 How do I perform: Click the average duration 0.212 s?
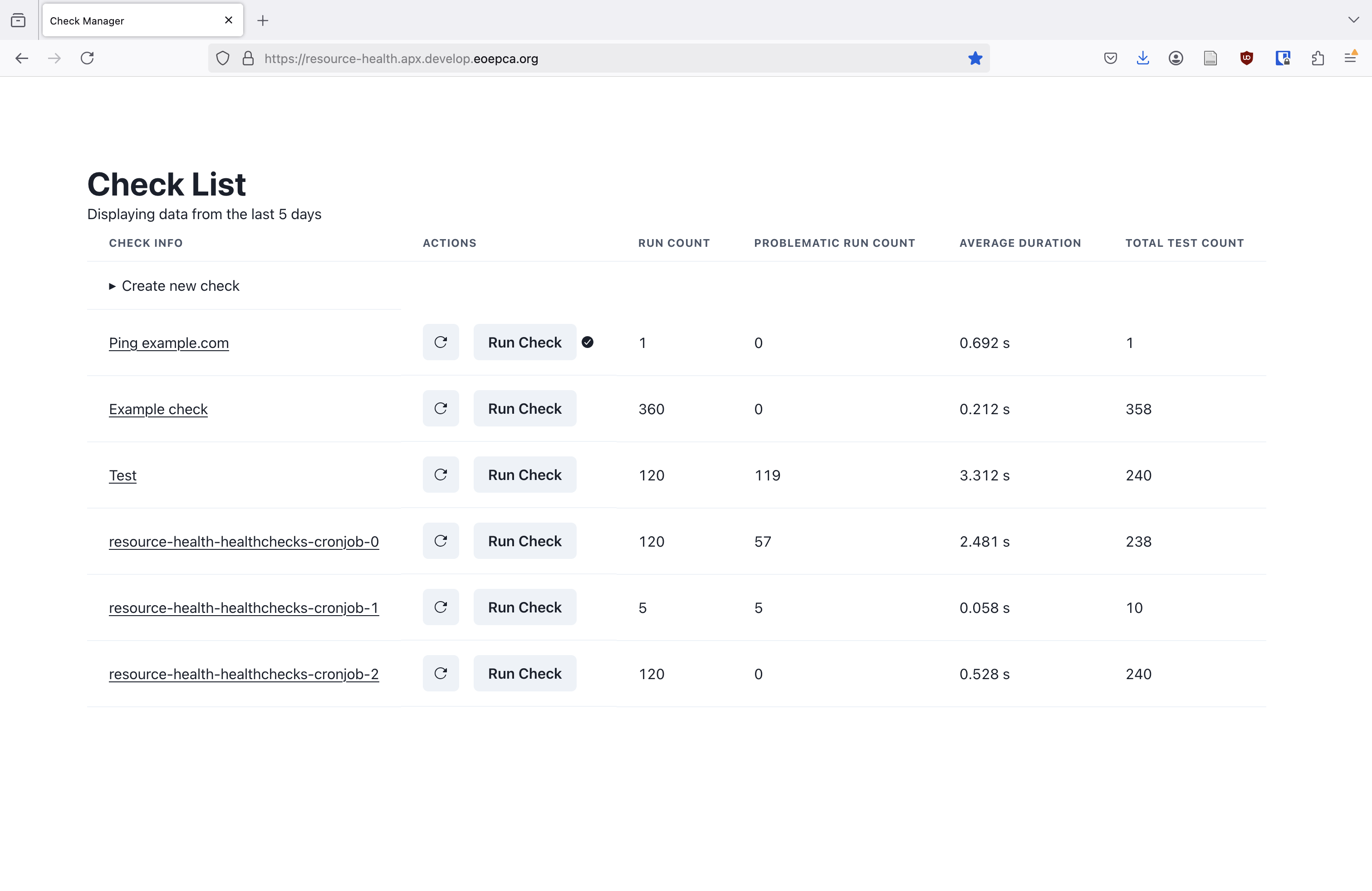[x=985, y=409]
